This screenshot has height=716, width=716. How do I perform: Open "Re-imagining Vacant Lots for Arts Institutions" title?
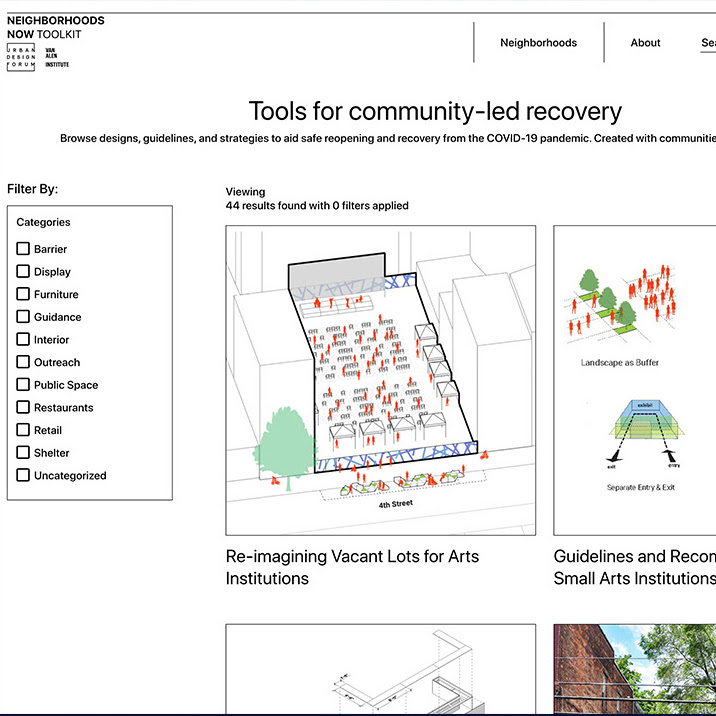point(352,567)
